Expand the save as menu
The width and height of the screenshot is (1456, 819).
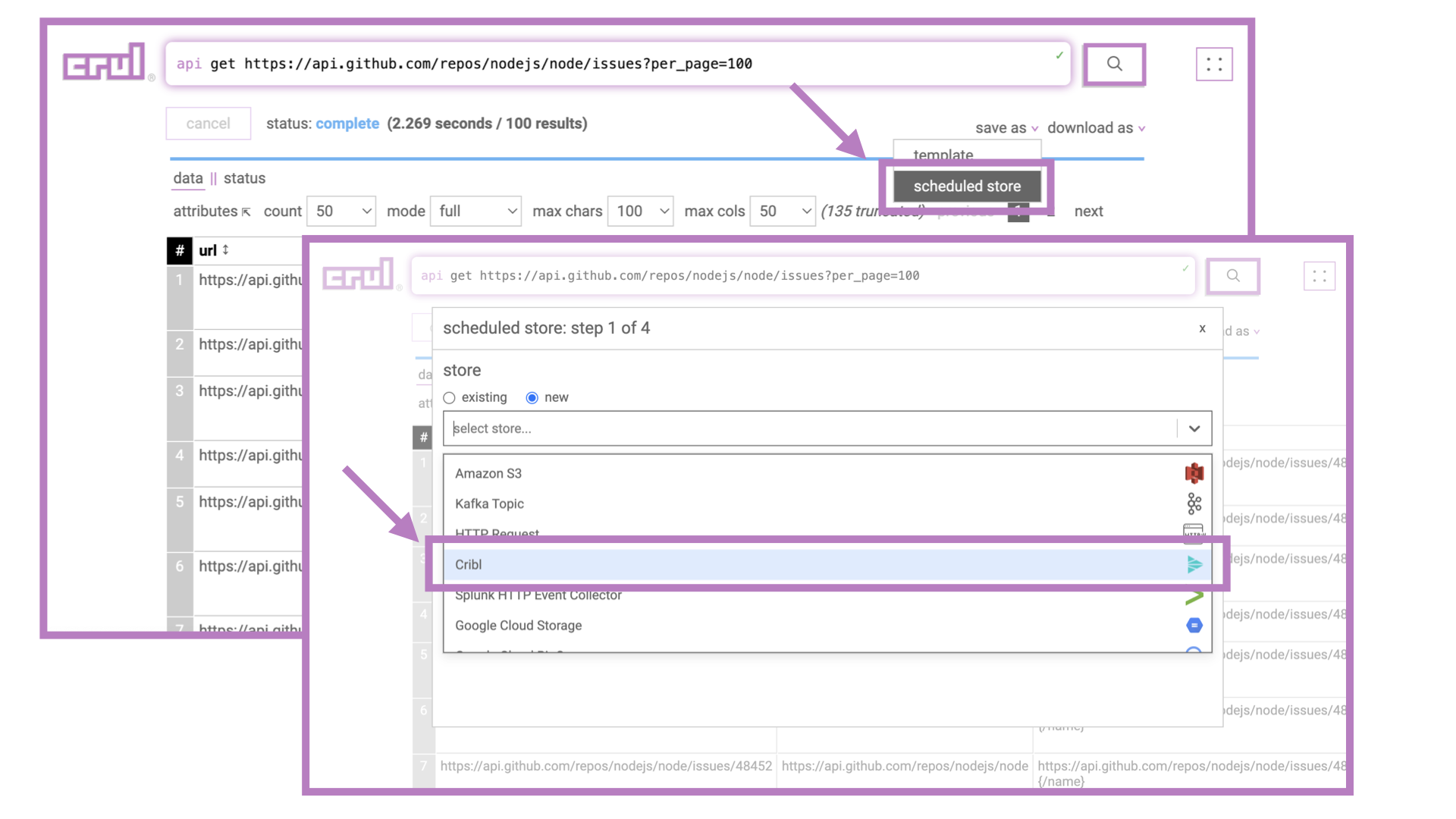click(1007, 128)
